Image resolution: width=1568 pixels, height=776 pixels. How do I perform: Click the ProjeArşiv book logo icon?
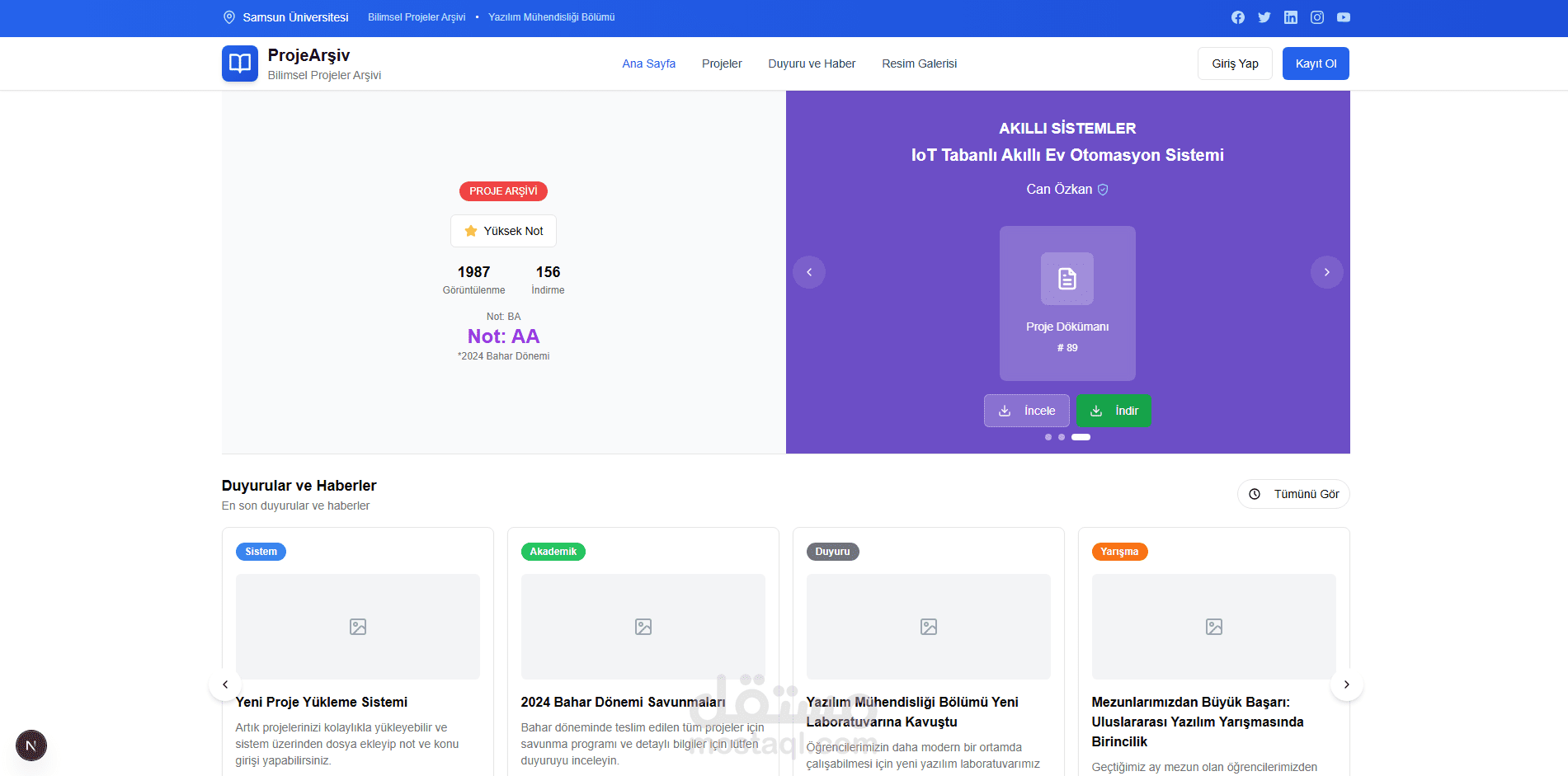point(240,63)
